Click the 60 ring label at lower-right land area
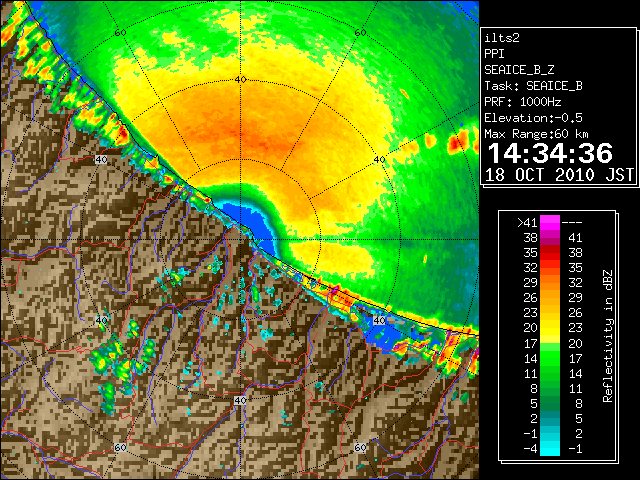The height and width of the screenshot is (480, 640). [360, 448]
